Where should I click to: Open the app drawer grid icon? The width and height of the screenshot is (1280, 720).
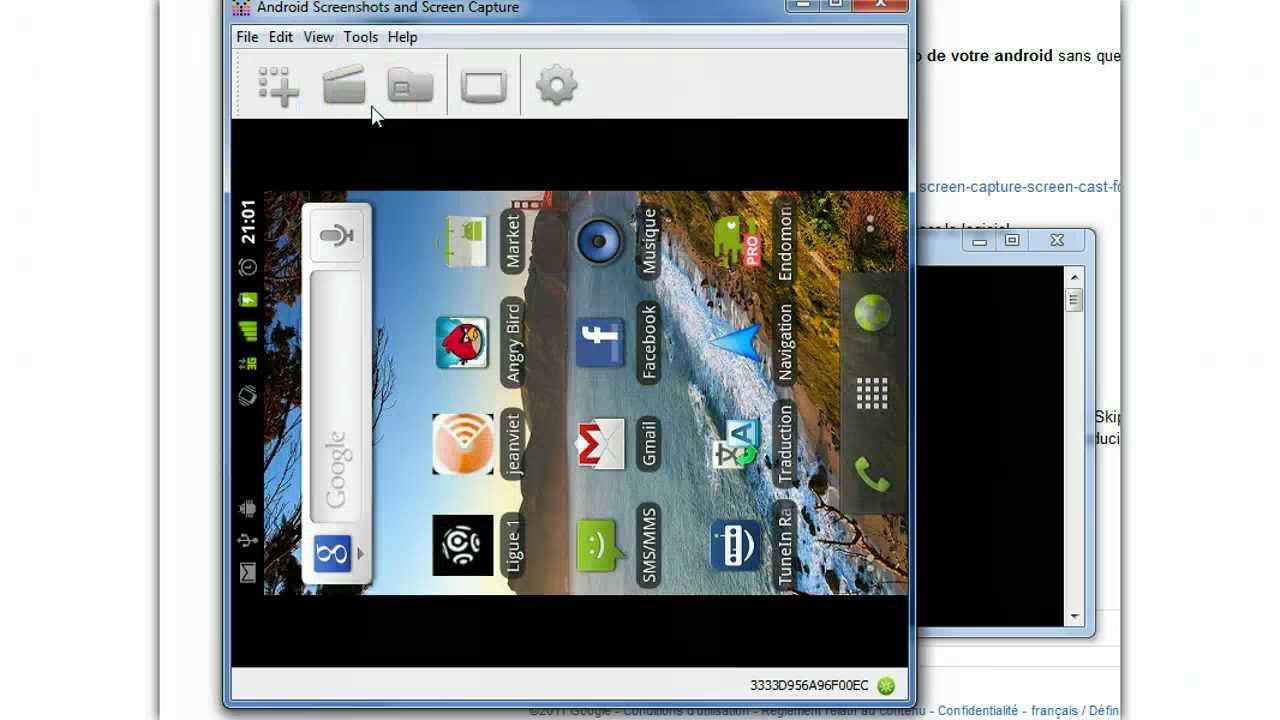872,393
